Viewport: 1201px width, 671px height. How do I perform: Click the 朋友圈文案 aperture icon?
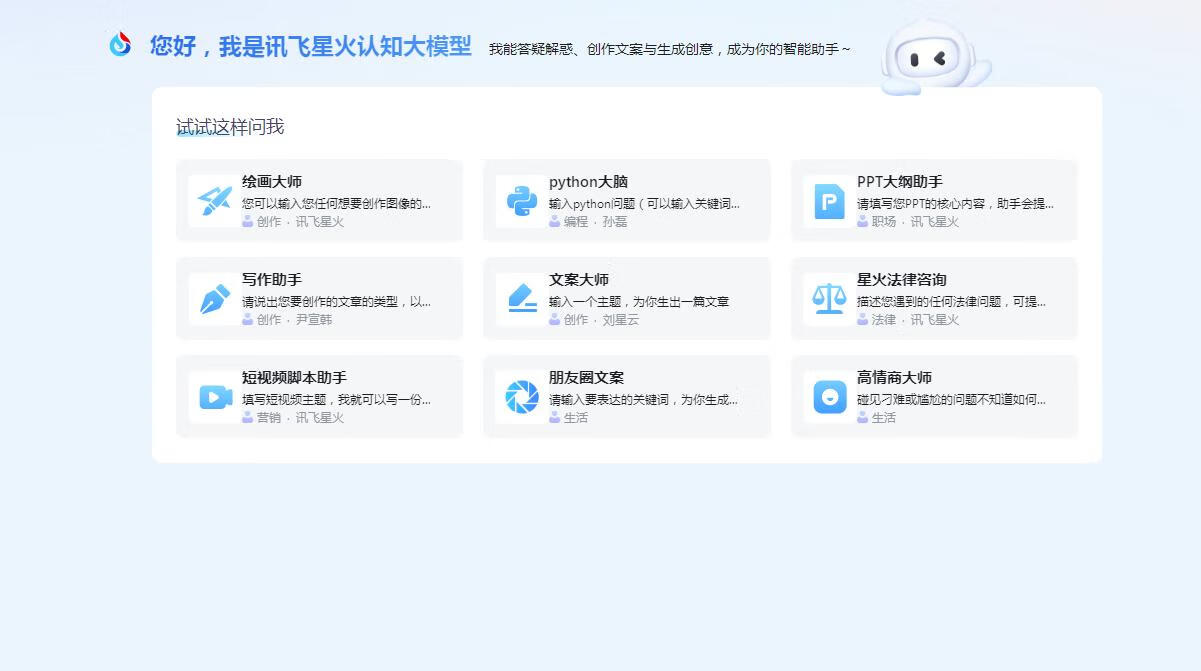522,397
